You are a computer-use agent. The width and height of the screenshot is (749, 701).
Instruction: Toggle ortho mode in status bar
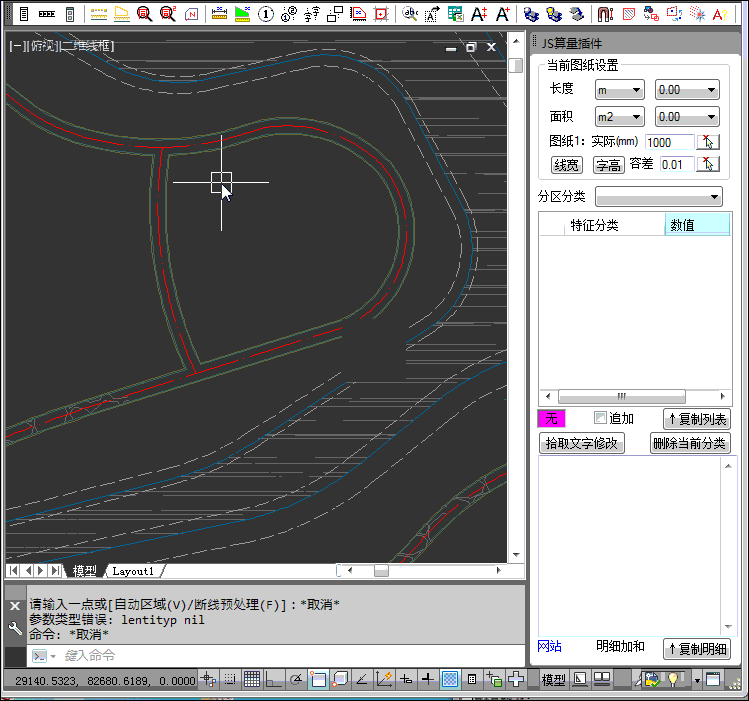pos(273,680)
